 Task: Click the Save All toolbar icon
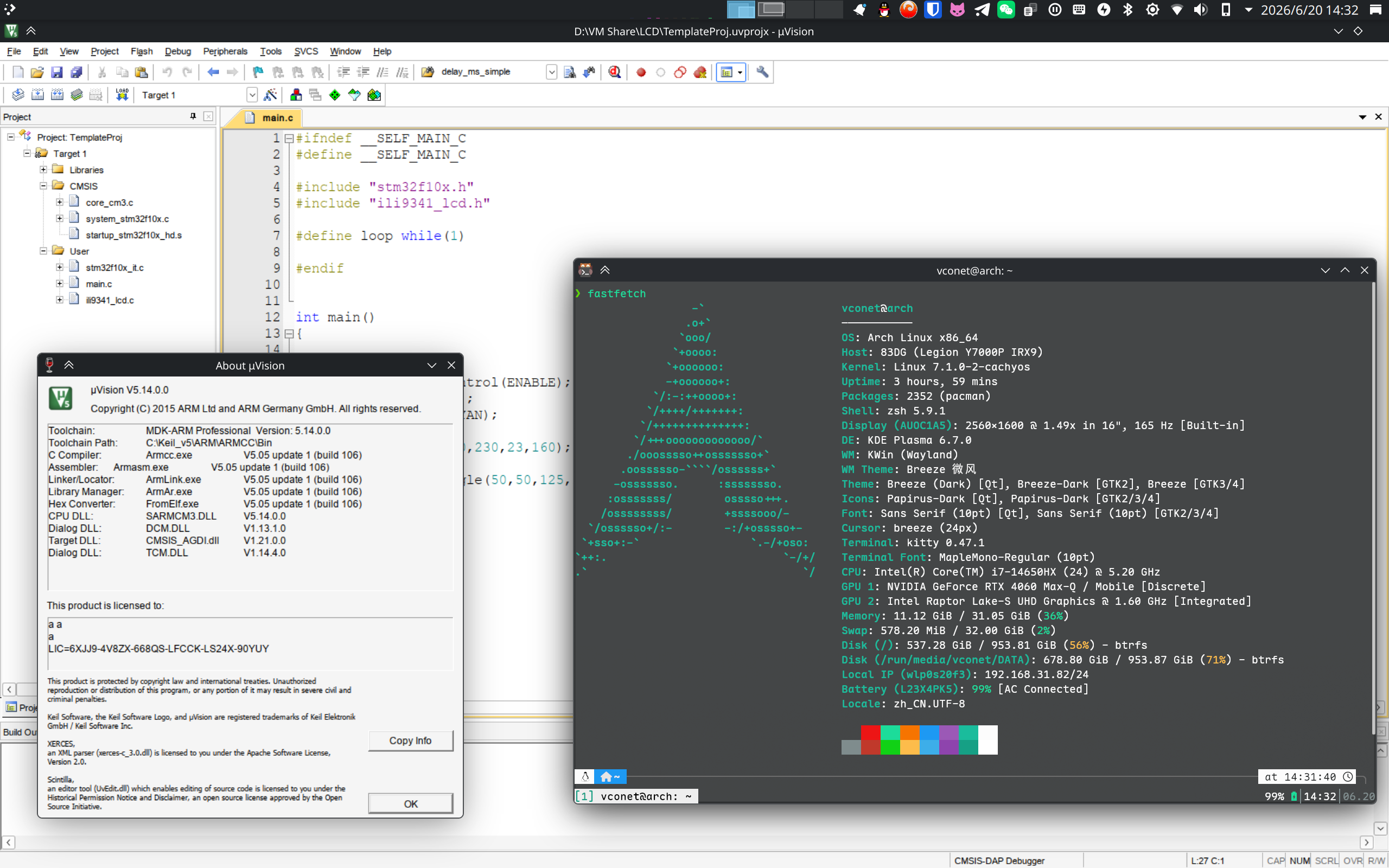77,72
